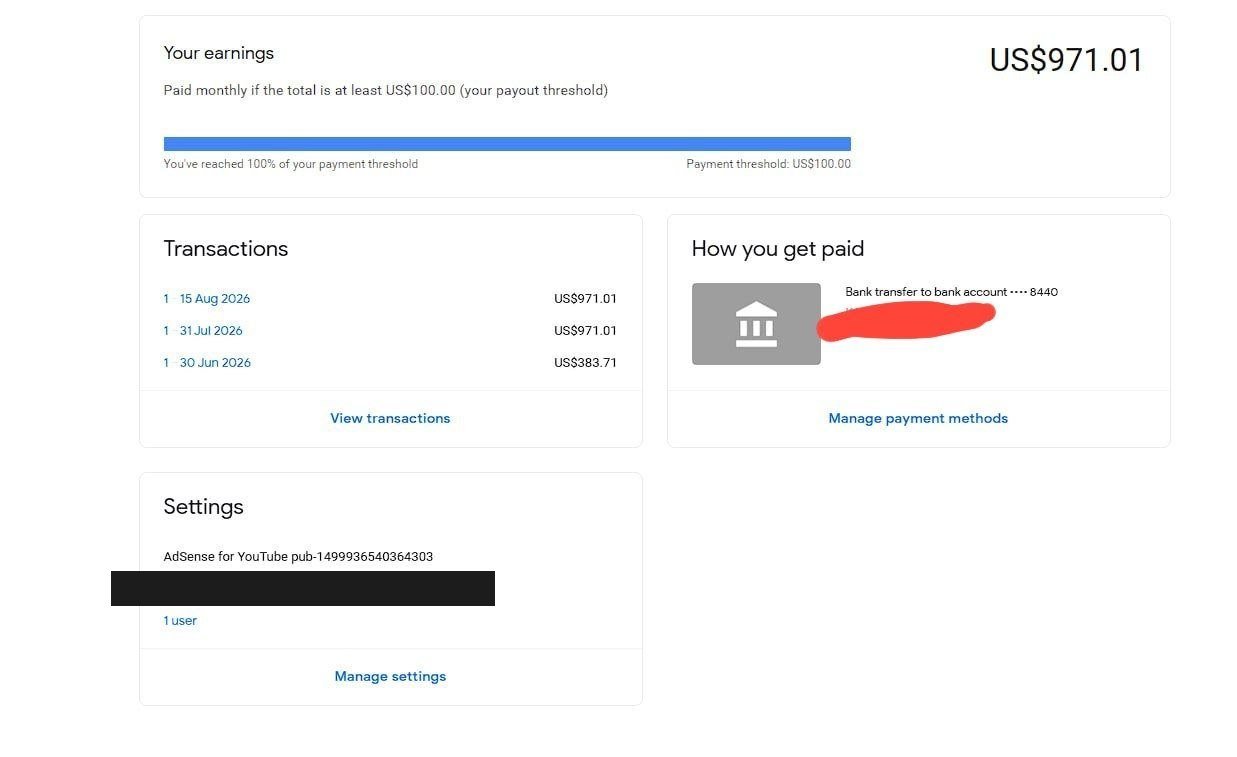1237x757 pixels.
Task: Click the Transactions heading
Action: pyautogui.click(x=226, y=249)
